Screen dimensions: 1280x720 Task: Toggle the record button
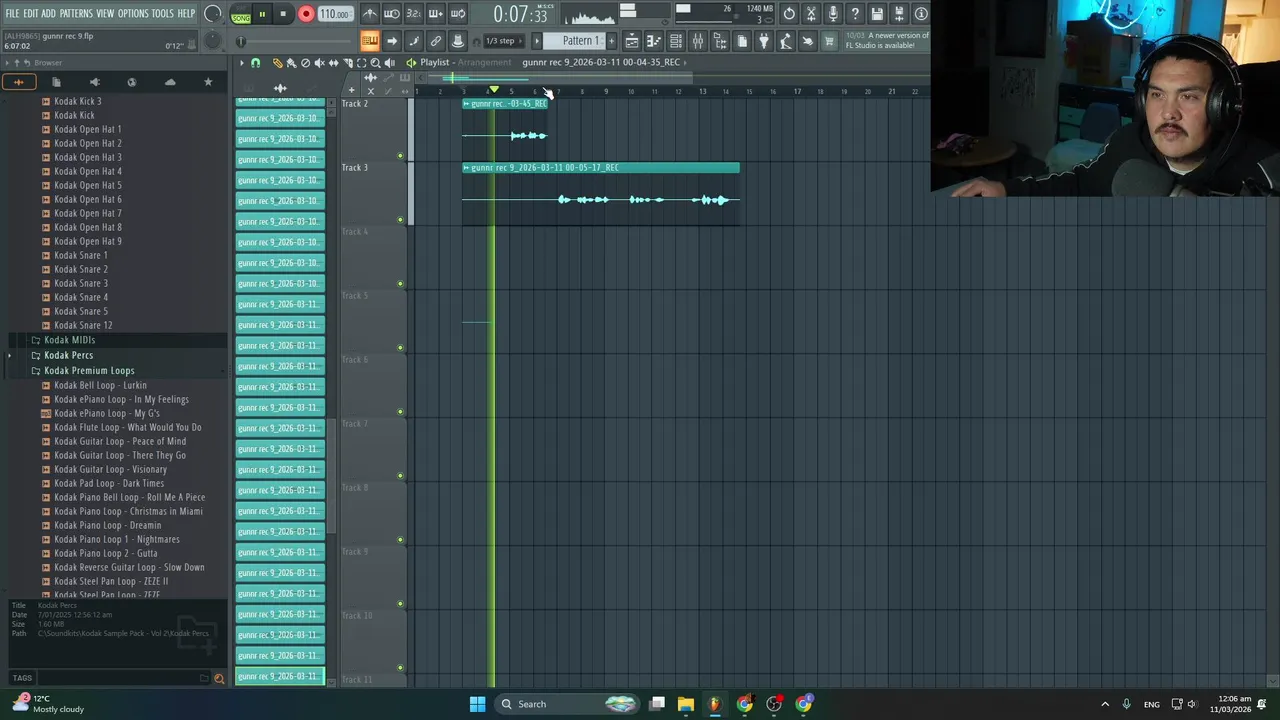(x=306, y=14)
